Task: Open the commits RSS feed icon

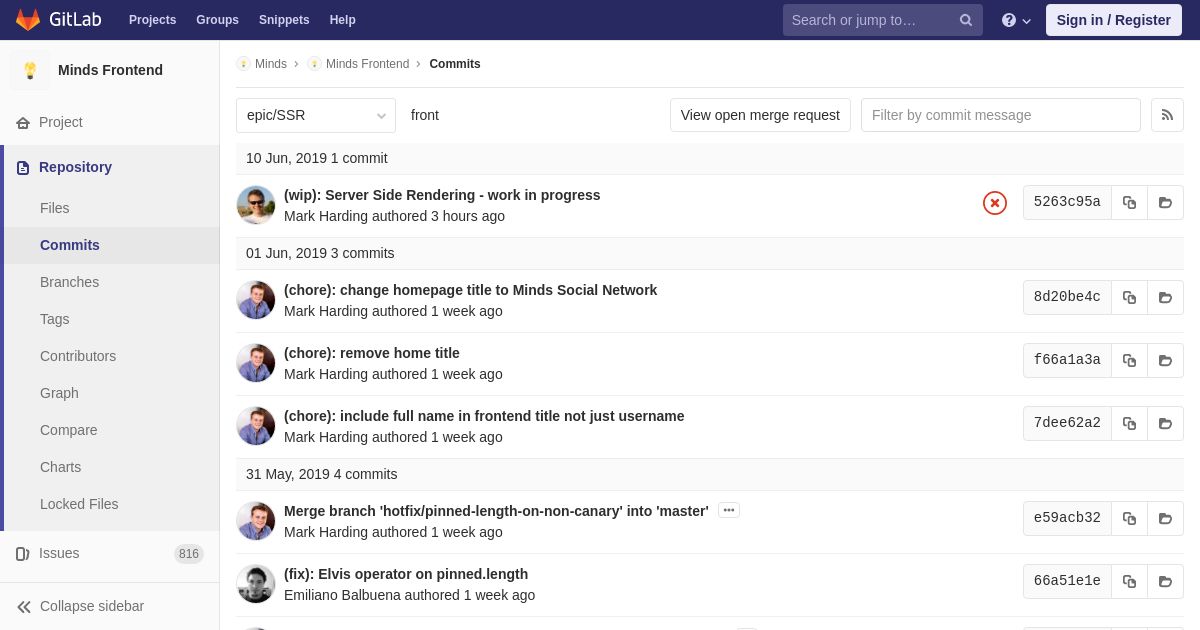Action: [1167, 115]
